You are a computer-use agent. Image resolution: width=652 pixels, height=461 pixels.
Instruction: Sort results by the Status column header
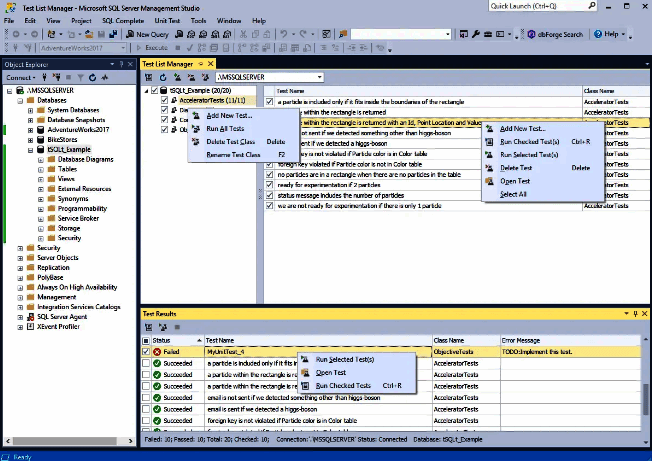point(162,340)
